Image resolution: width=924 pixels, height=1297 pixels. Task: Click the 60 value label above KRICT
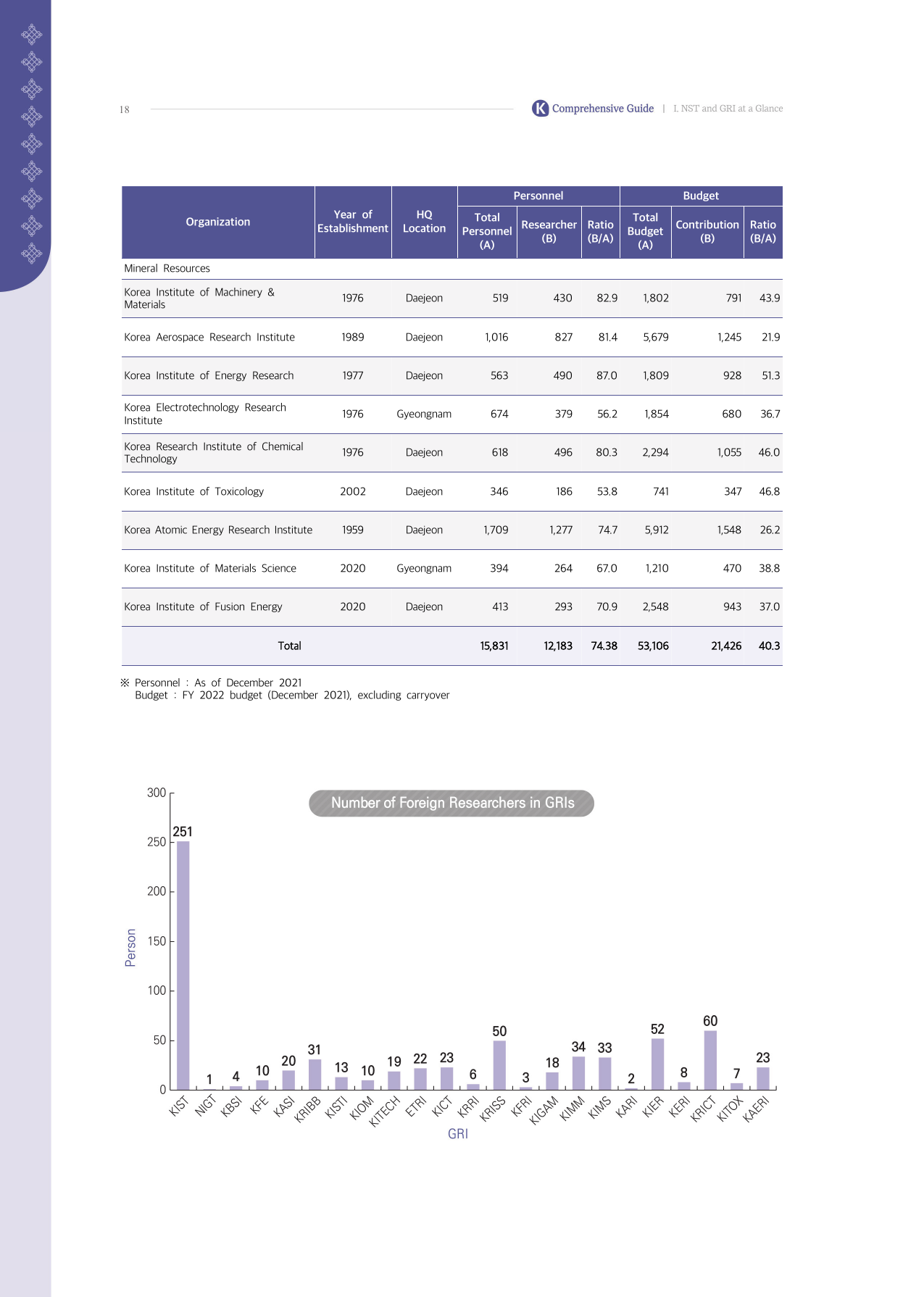pos(710,1021)
